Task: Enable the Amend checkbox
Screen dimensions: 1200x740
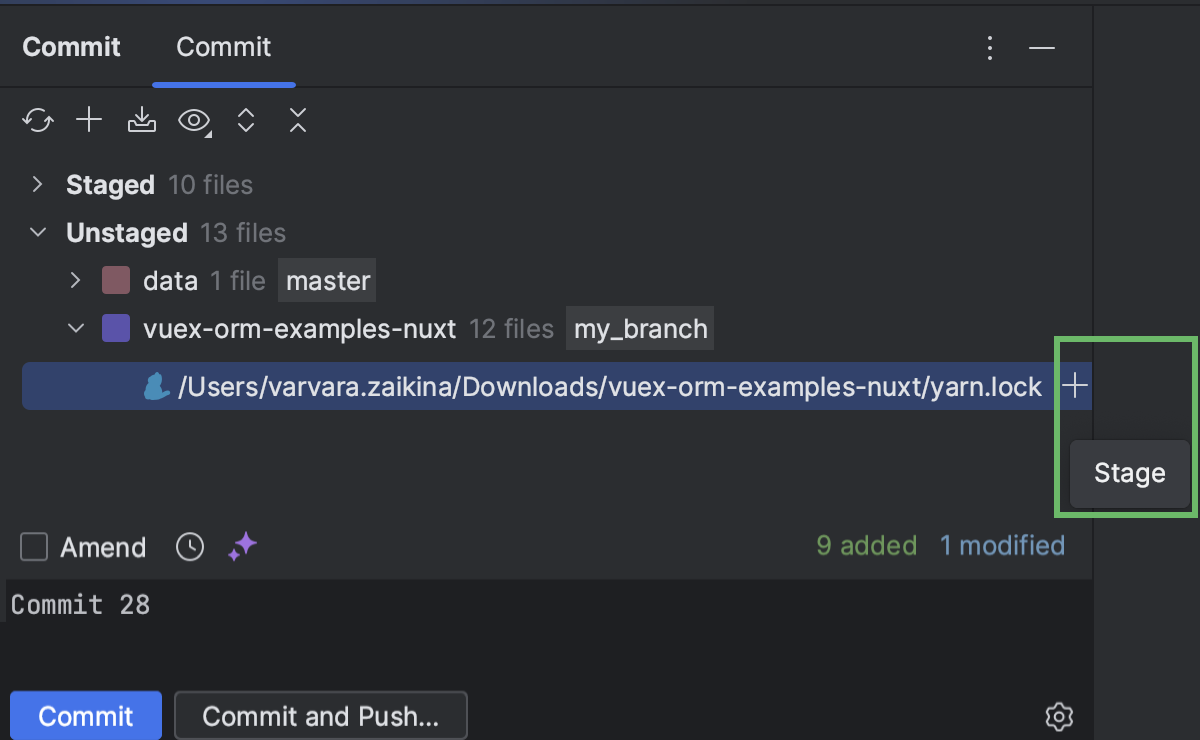Action: pos(33,546)
